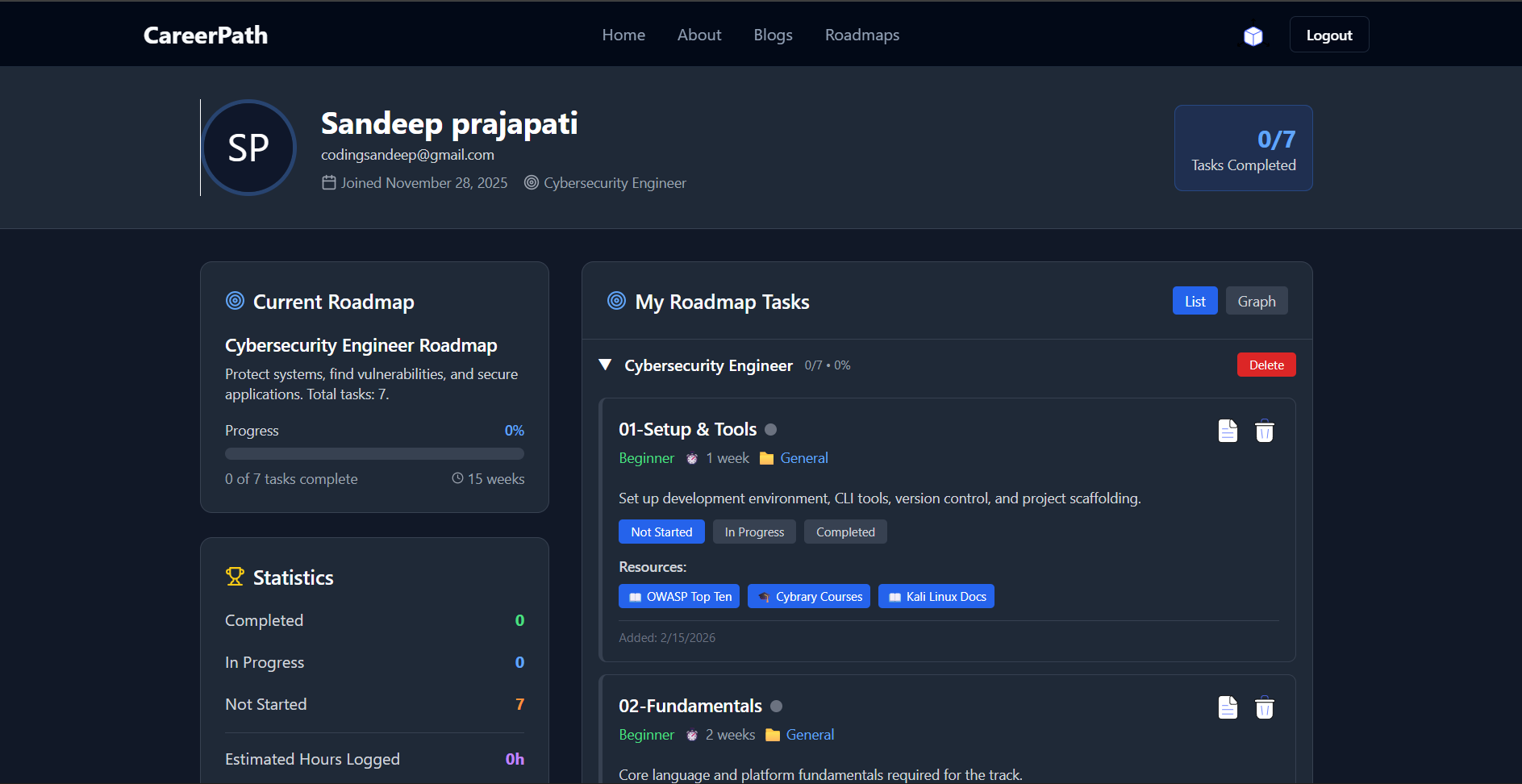Screen dimensions: 1522x784
Task: Click the CareerPath logo
Action: click(206, 35)
